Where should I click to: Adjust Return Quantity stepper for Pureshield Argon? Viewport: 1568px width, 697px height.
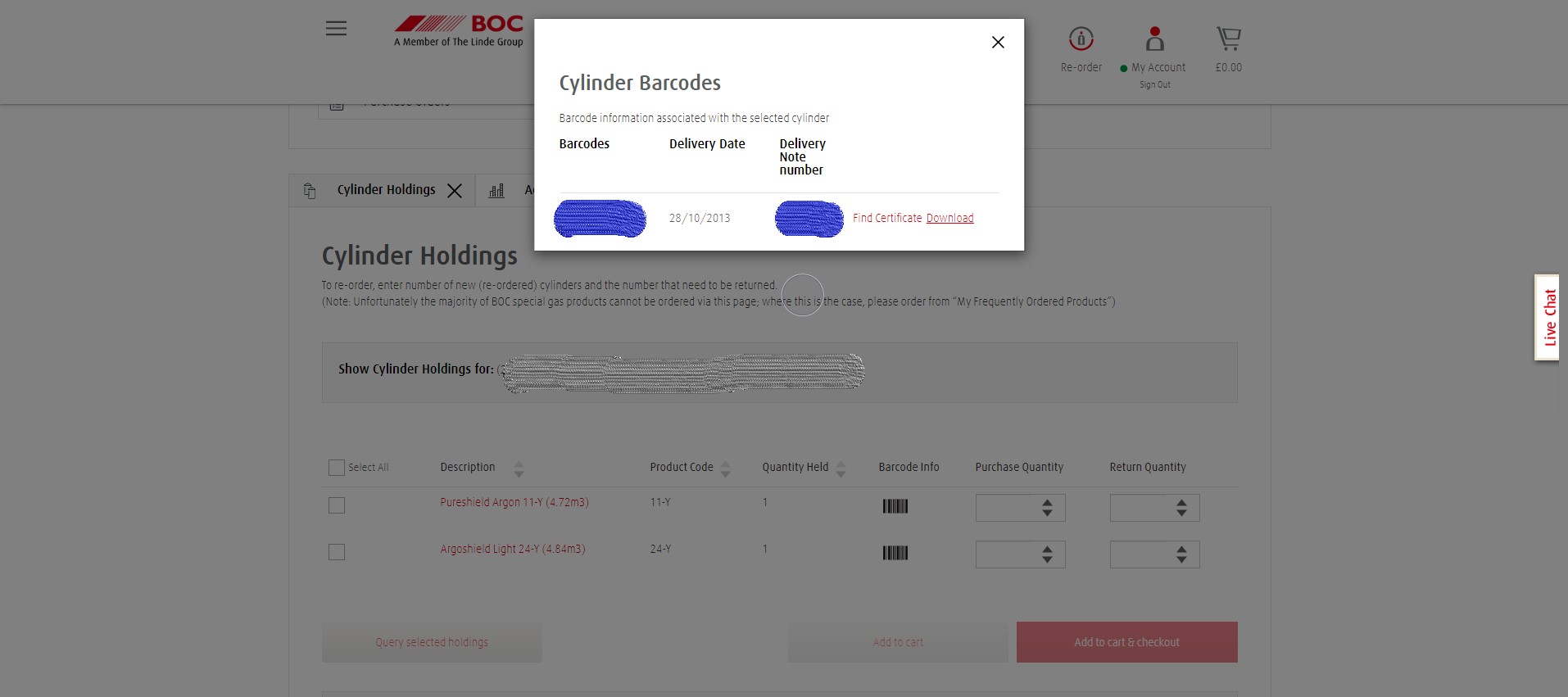click(1181, 508)
